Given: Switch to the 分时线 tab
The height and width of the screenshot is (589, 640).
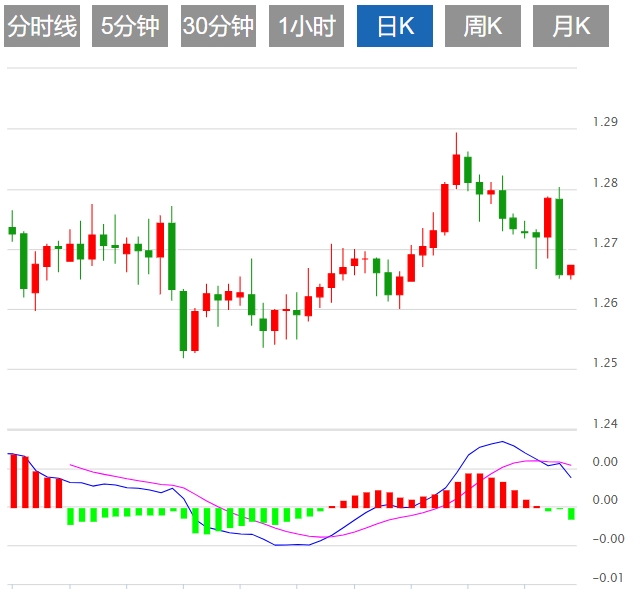Looking at the screenshot, I should coord(42,27).
